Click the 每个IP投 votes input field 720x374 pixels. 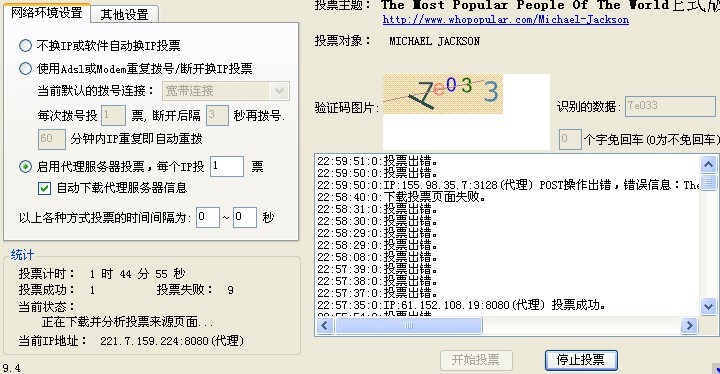point(227,166)
